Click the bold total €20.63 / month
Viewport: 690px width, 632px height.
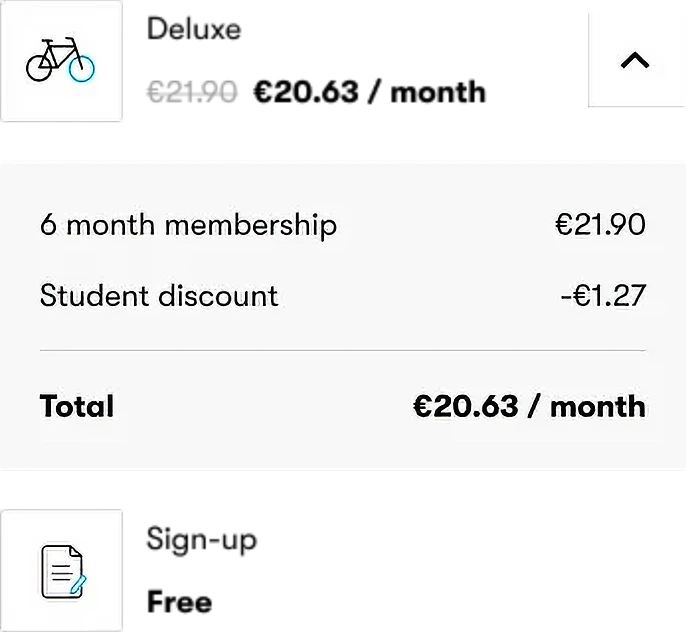pos(529,406)
